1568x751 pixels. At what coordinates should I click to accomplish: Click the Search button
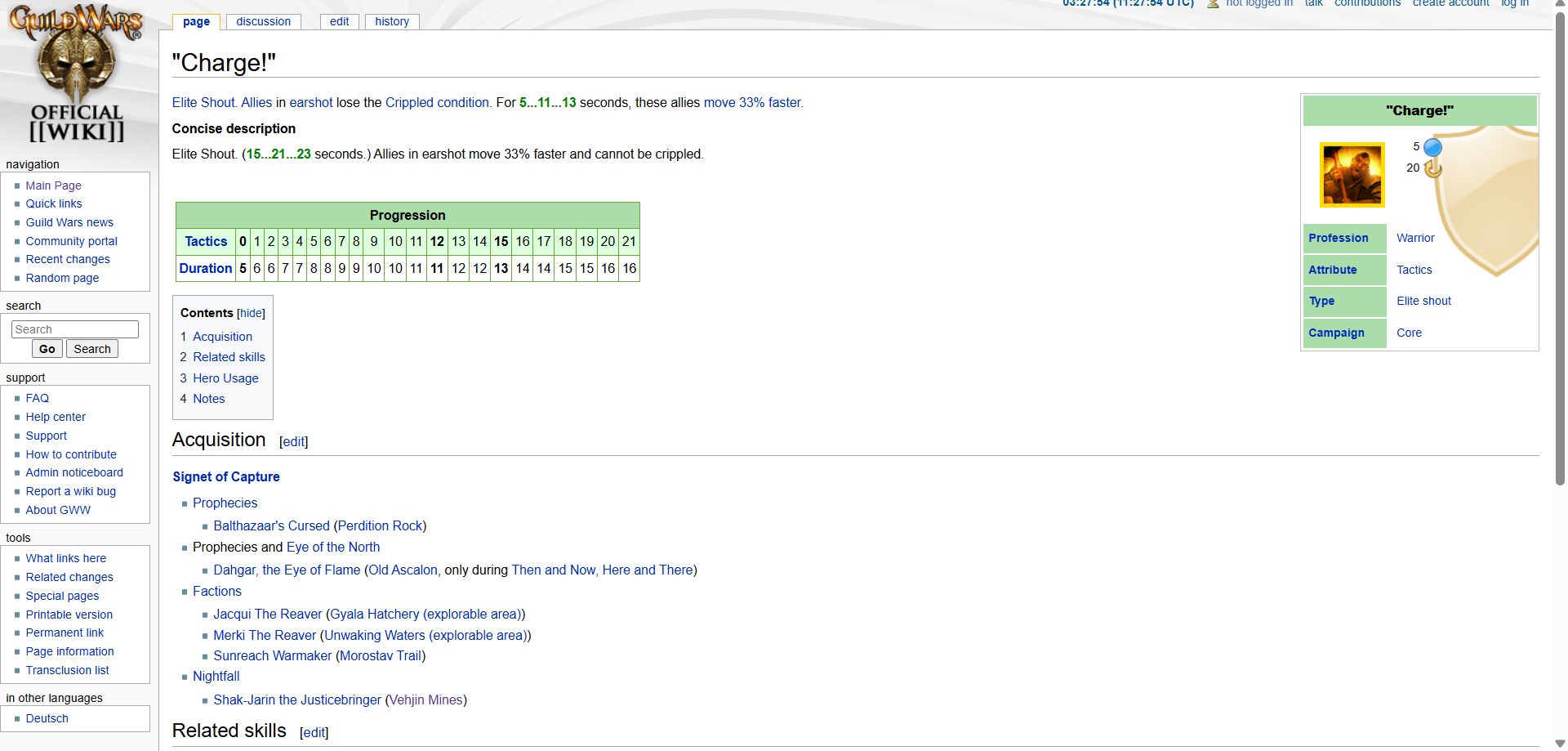pos(92,349)
